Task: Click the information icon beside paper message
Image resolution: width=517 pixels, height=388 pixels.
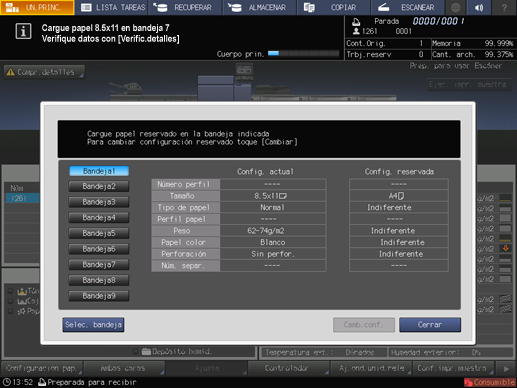Action: [x=23, y=31]
